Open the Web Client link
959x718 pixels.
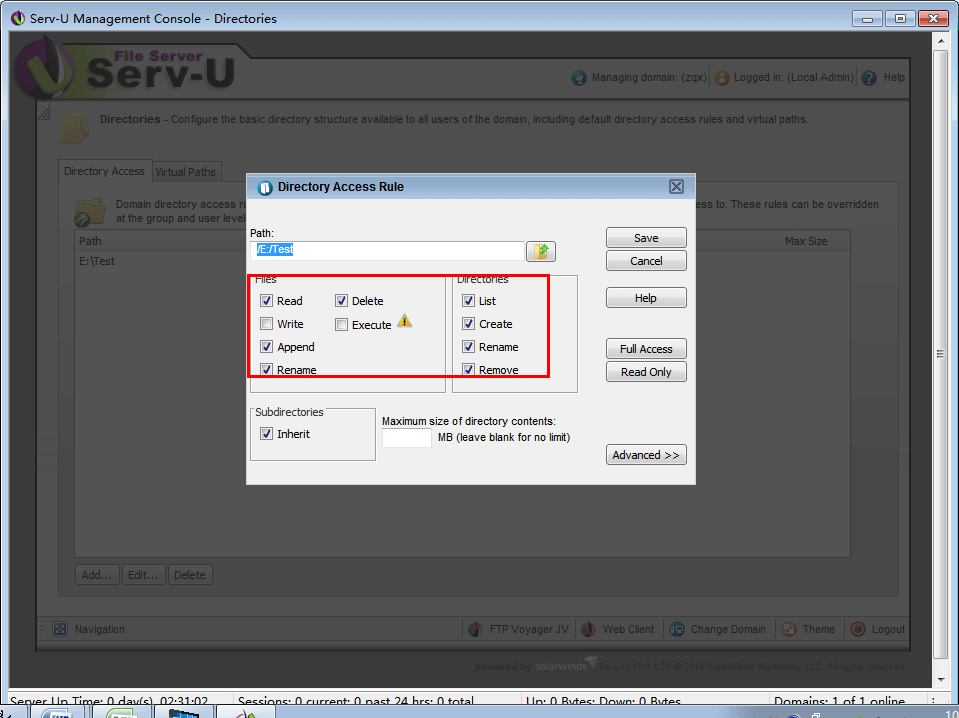click(x=628, y=629)
